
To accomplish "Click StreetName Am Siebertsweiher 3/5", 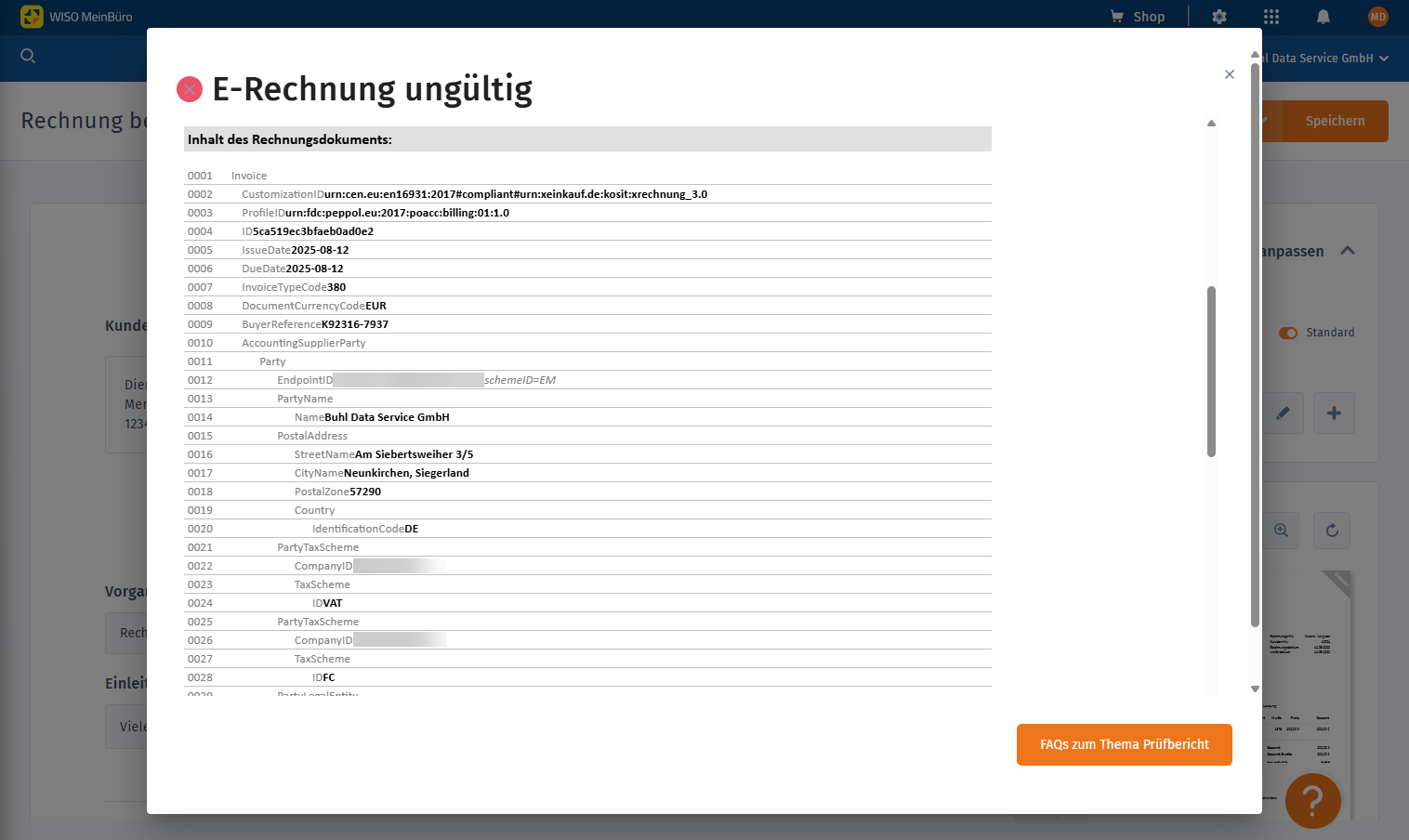I will pos(384,454).
